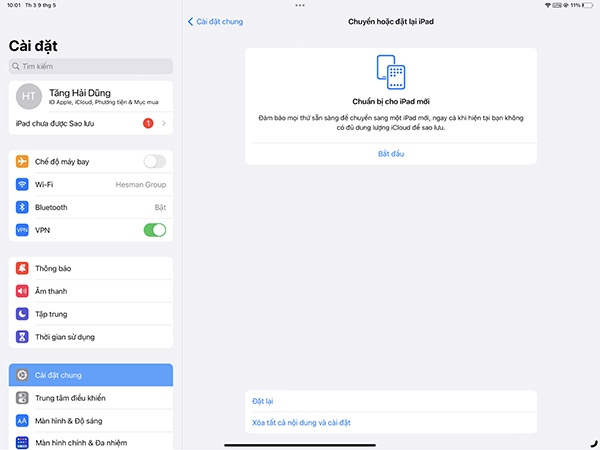This screenshot has height=450, width=600.
Task: Click the Tìm kiếm search field
Action: (x=90, y=66)
